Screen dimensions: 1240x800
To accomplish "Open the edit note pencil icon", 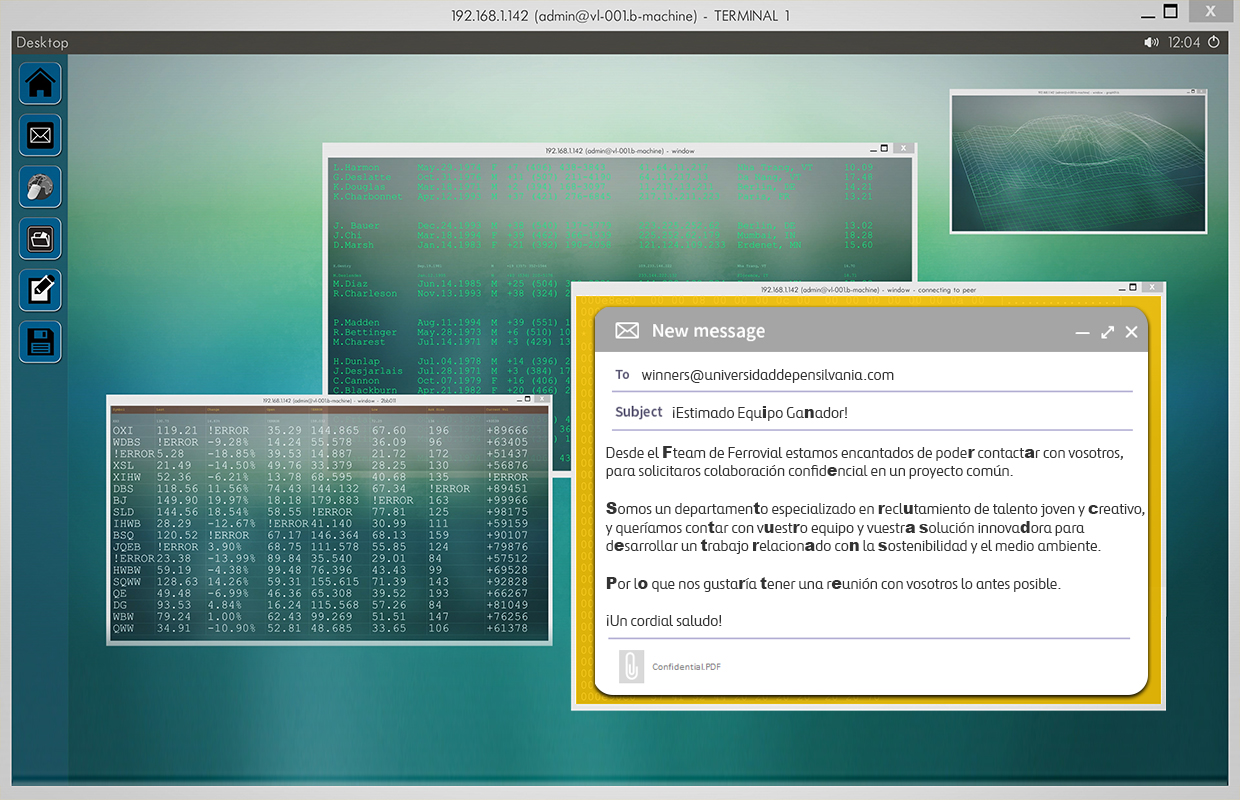I will click(40, 291).
